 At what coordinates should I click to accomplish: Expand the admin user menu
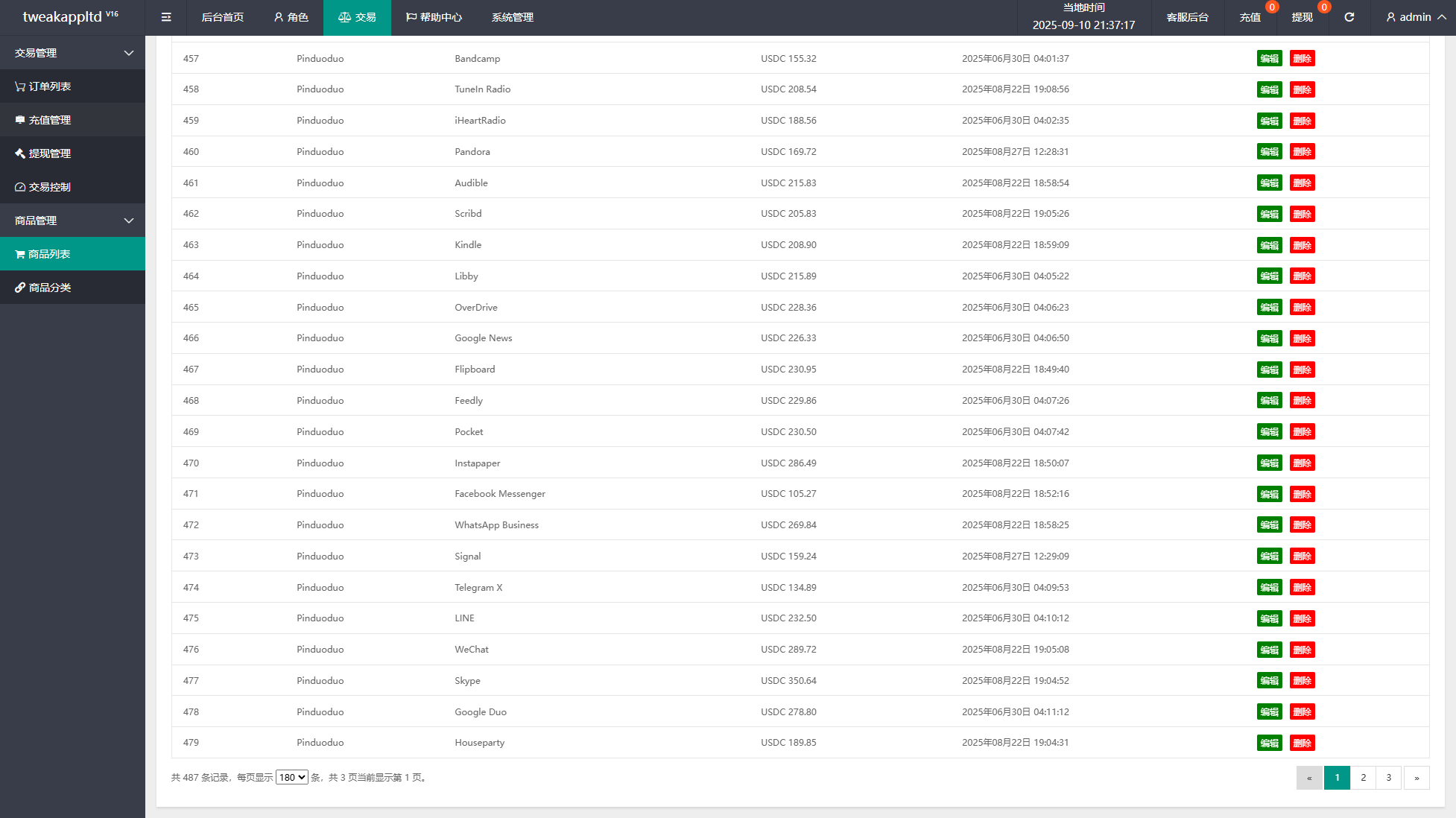(x=1415, y=17)
